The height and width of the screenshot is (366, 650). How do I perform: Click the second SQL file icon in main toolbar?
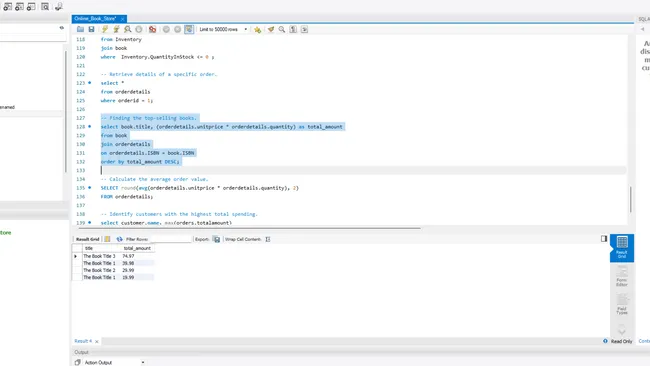[x=19, y=7]
